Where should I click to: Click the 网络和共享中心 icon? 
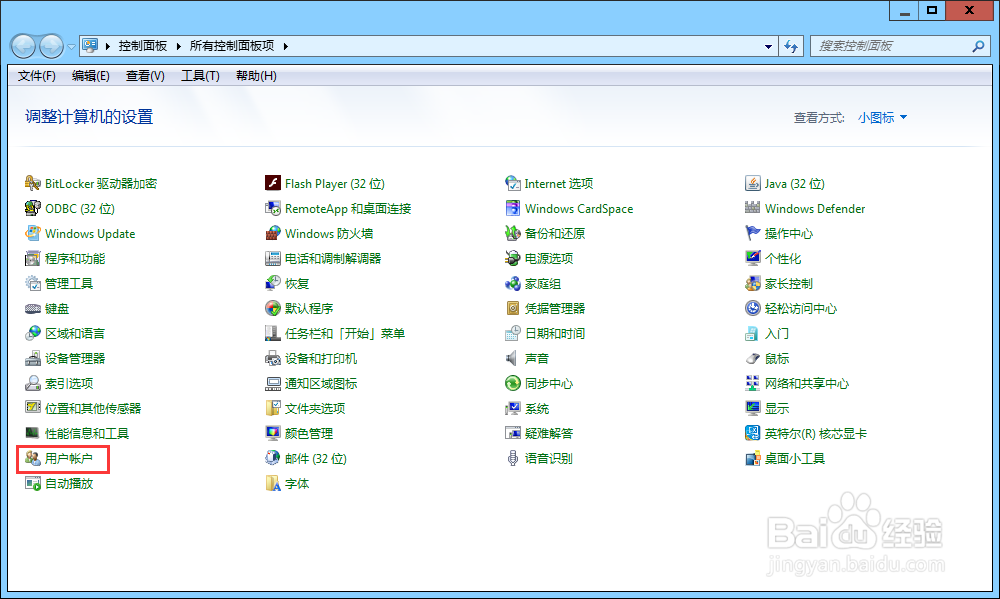(753, 383)
